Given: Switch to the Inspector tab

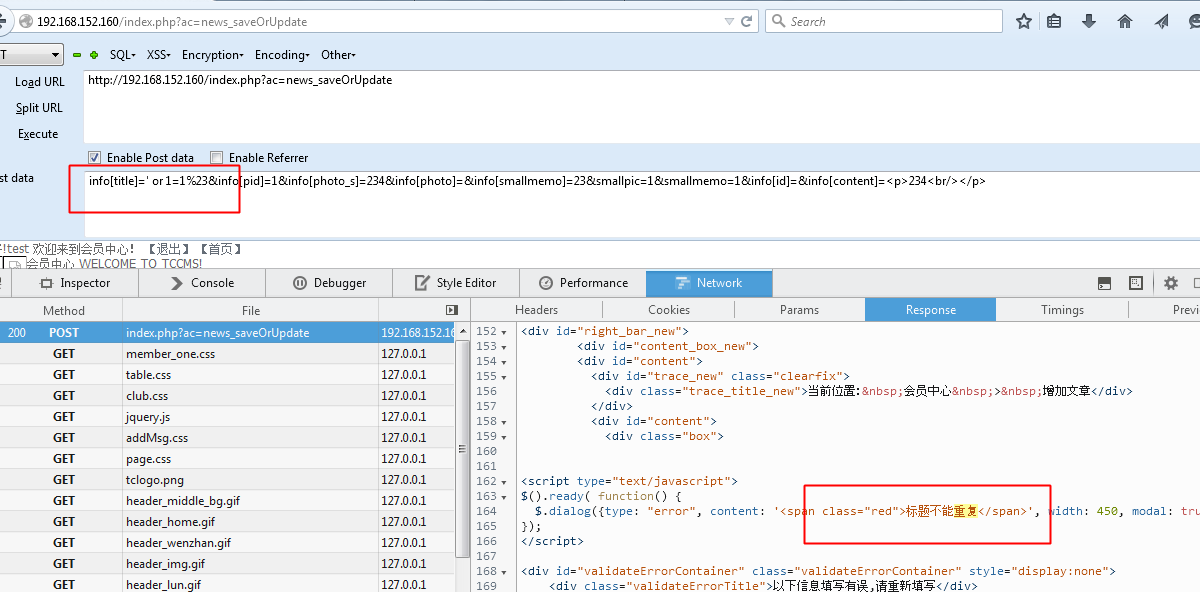Looking at the screenshot, I should pos(76,283).
